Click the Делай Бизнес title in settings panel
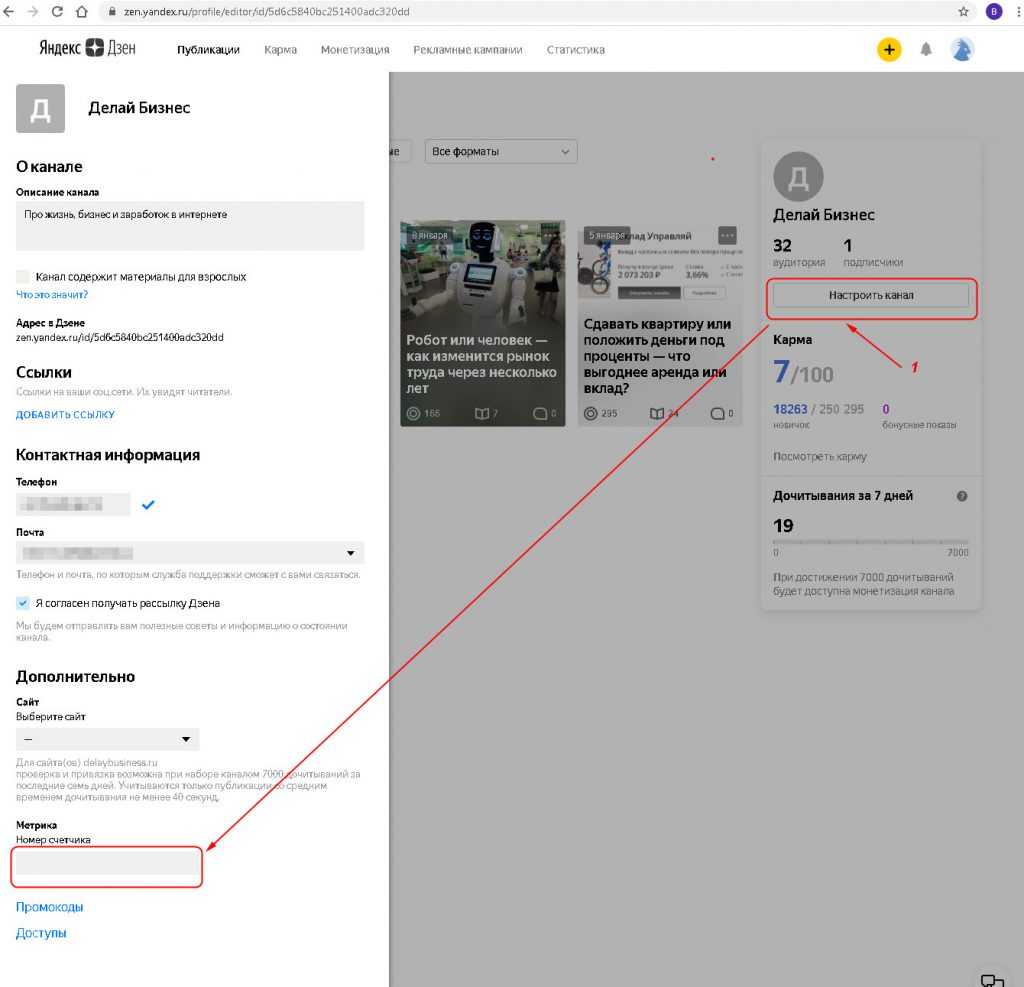 click(139, 108)
